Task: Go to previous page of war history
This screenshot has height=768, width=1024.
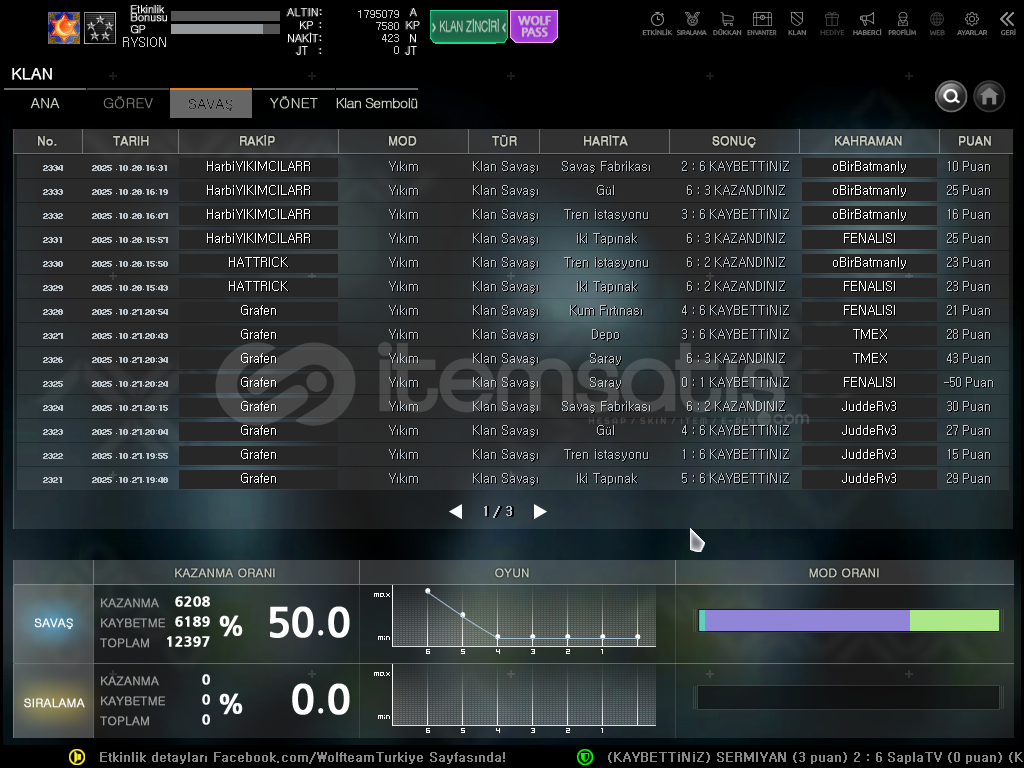Action: 456,512
